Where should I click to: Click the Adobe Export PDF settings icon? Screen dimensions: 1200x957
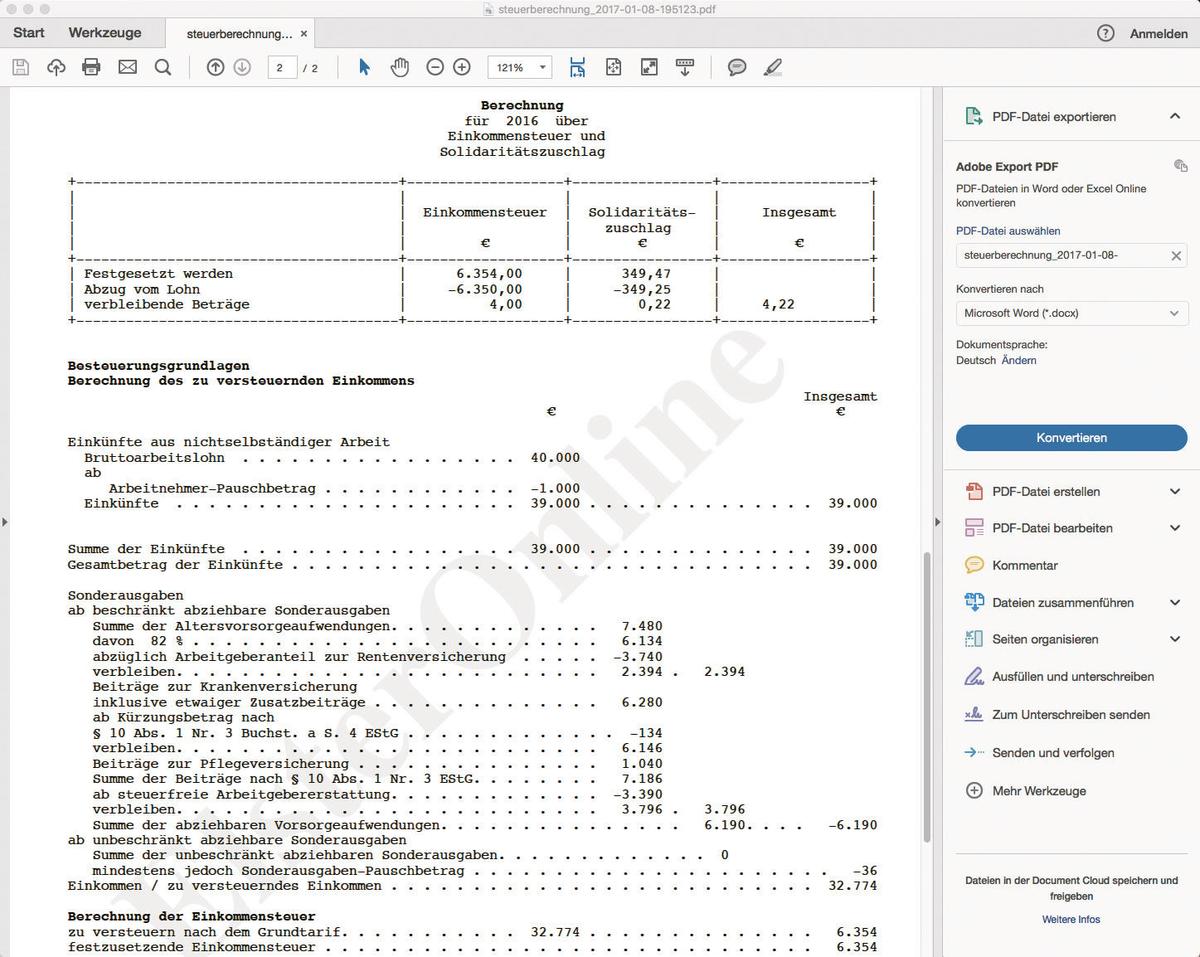(1180, 166)
